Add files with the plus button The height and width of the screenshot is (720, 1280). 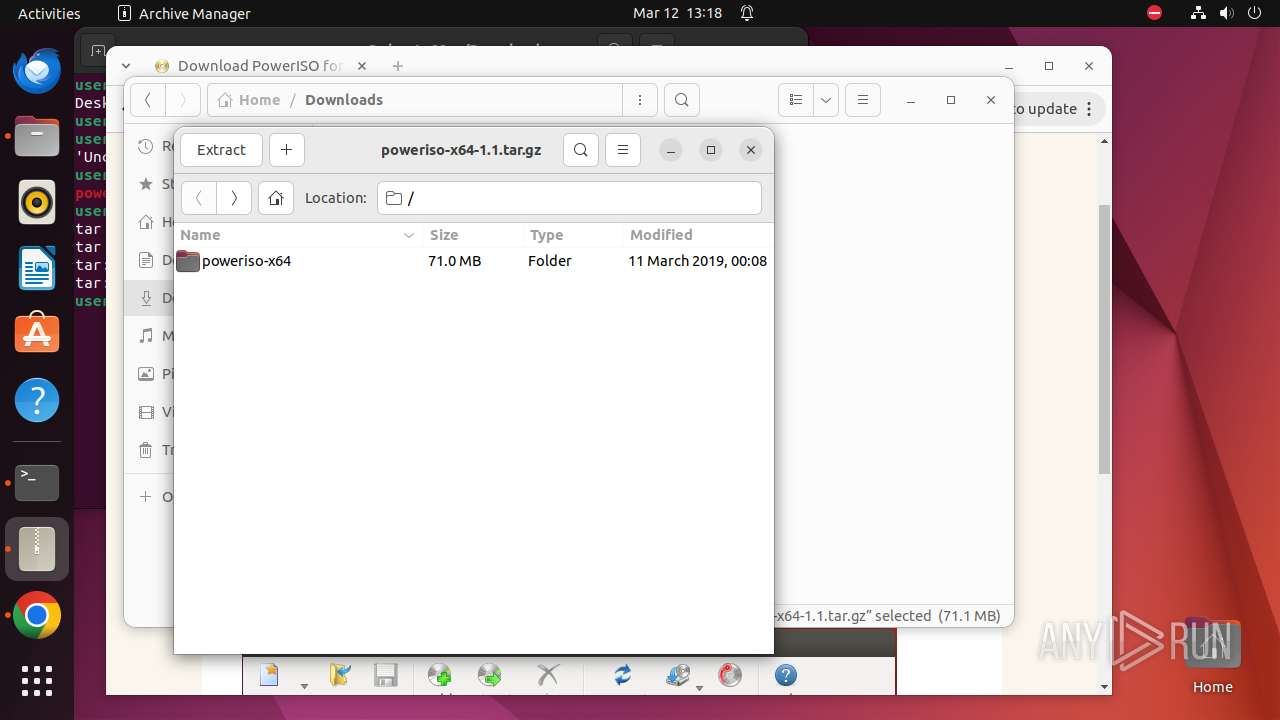[286, 150]
